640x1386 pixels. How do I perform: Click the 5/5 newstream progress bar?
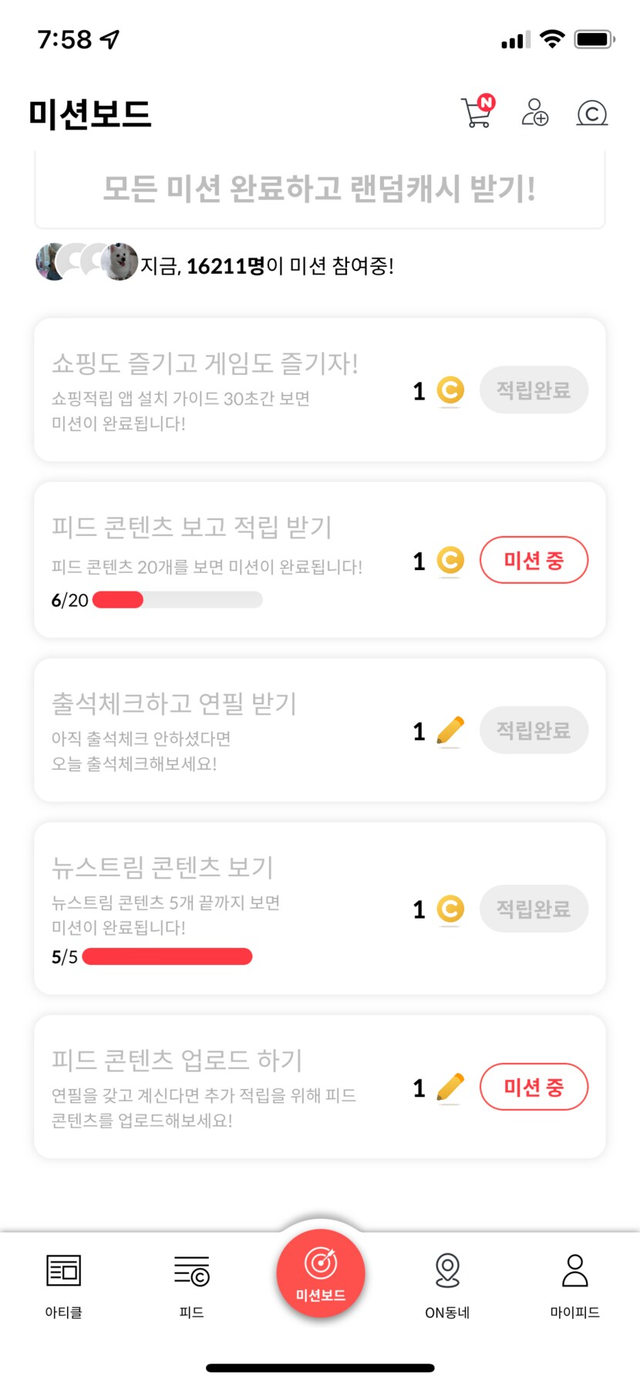point(167,957)
